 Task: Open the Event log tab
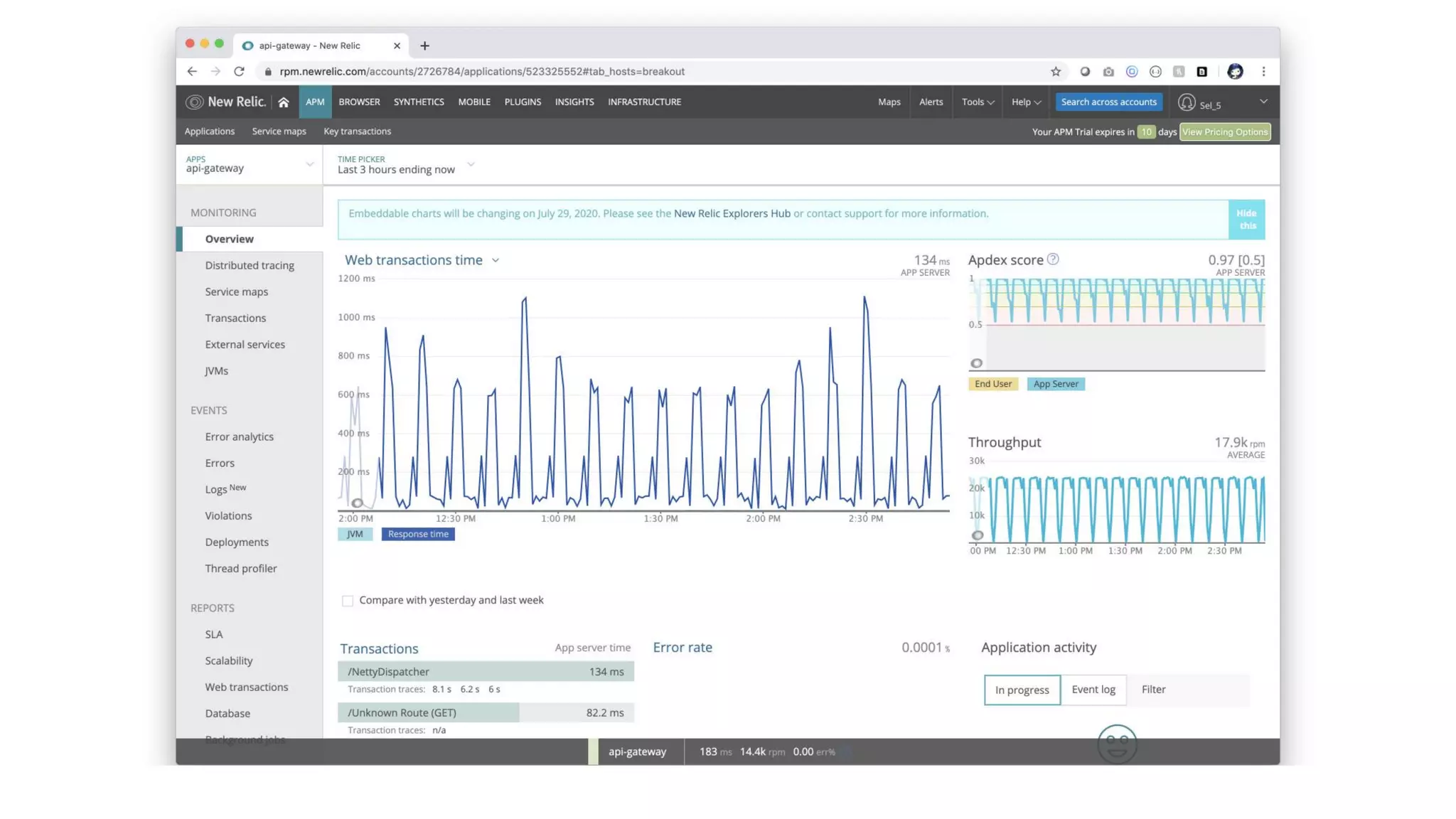[x=1093, y=690]
